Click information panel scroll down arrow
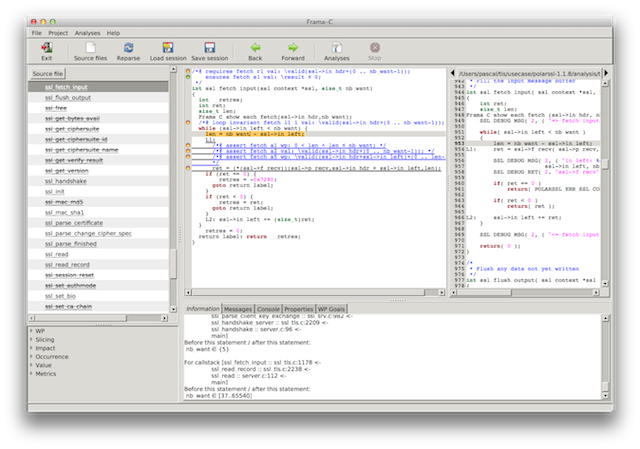 tap(605, 395)
